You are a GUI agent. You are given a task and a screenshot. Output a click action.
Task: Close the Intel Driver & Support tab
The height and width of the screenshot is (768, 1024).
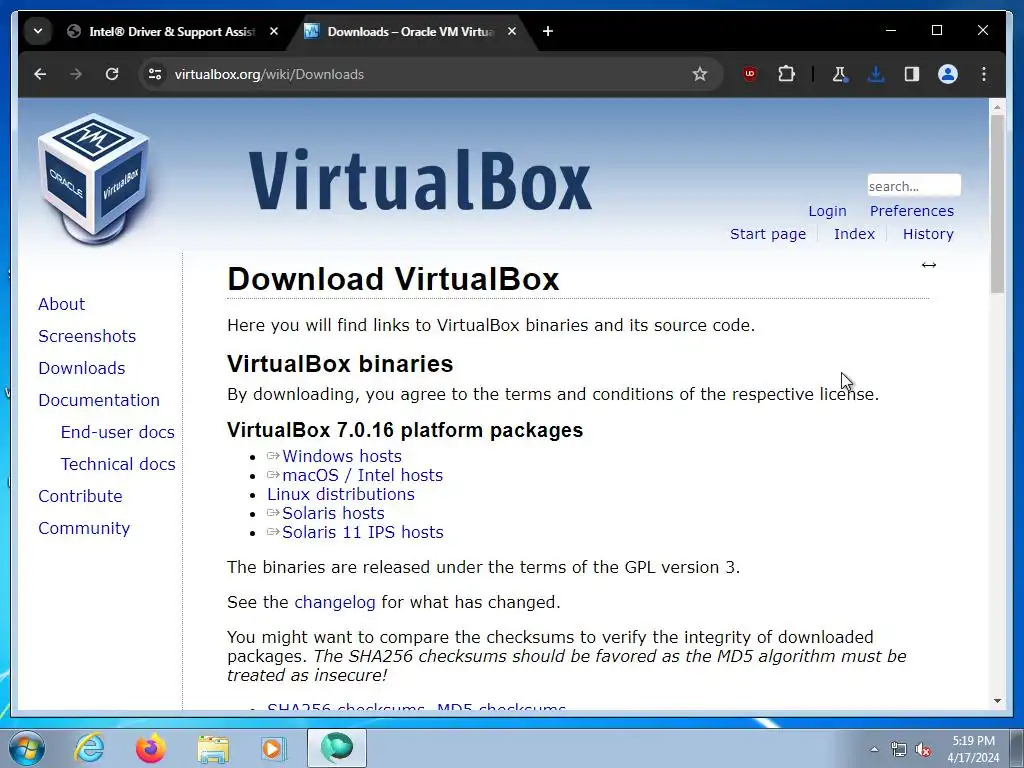point(274,31)
